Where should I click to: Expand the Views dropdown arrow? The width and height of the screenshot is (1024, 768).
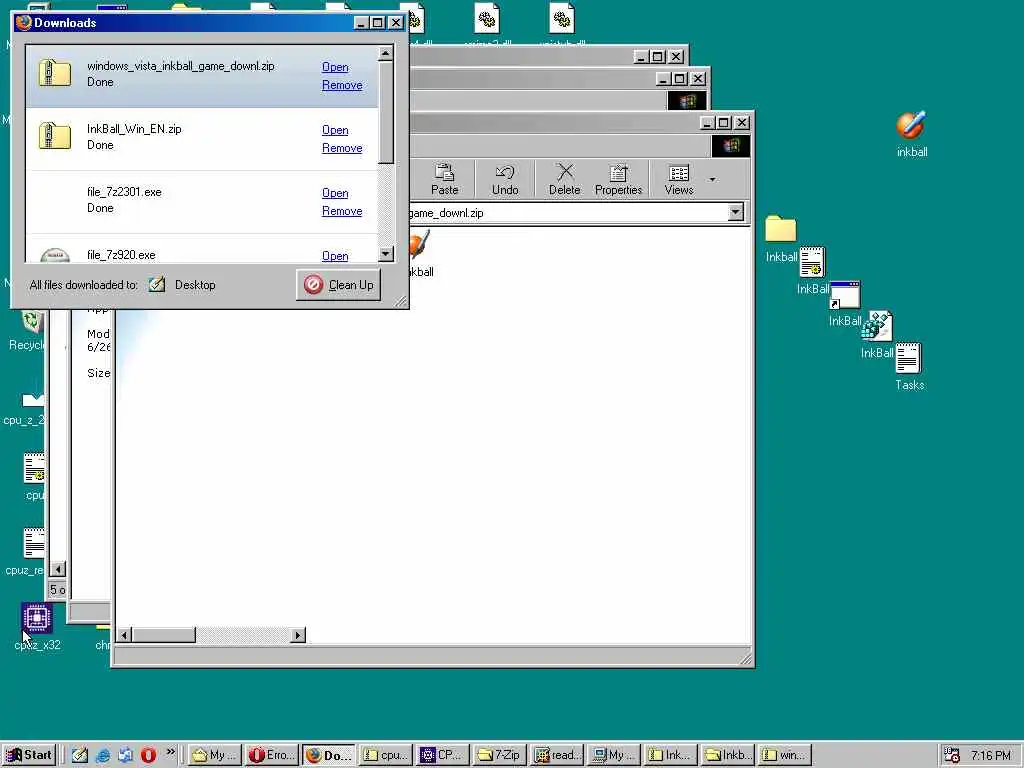[712, 180]
